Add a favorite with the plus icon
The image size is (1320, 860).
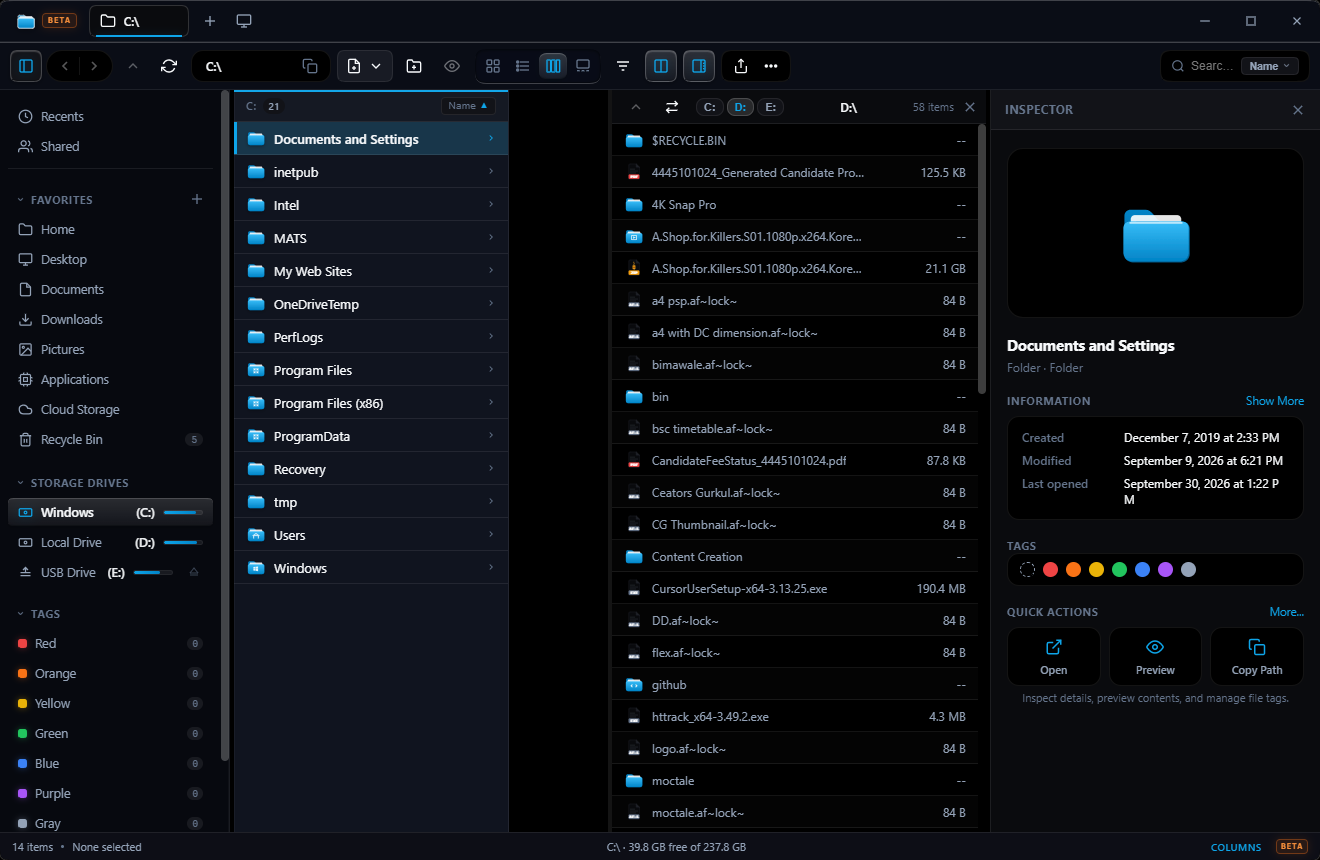(x=197, y=200)
